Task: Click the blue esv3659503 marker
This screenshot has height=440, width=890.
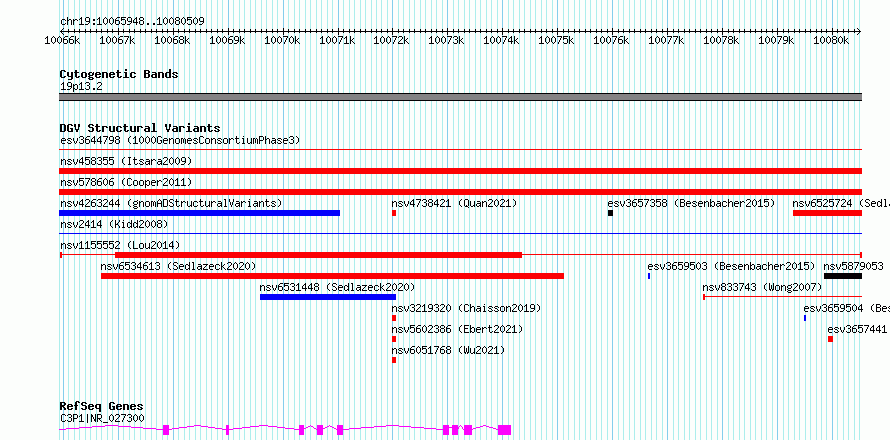Action: pyautogui.click(x=649, y=276)
